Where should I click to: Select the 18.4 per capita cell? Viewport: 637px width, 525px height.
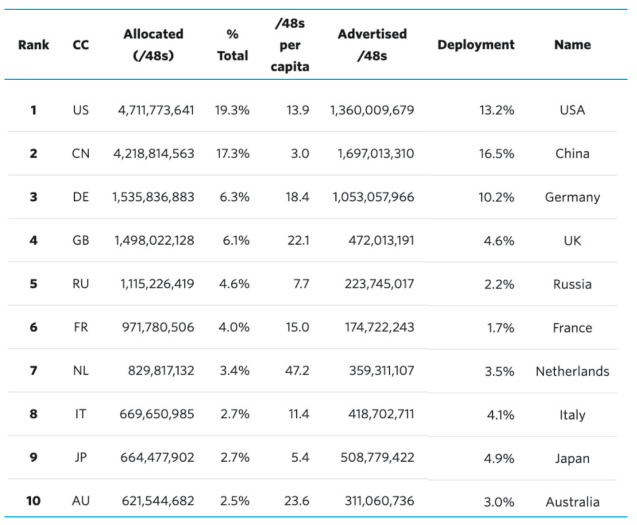(x=297, y=197)
